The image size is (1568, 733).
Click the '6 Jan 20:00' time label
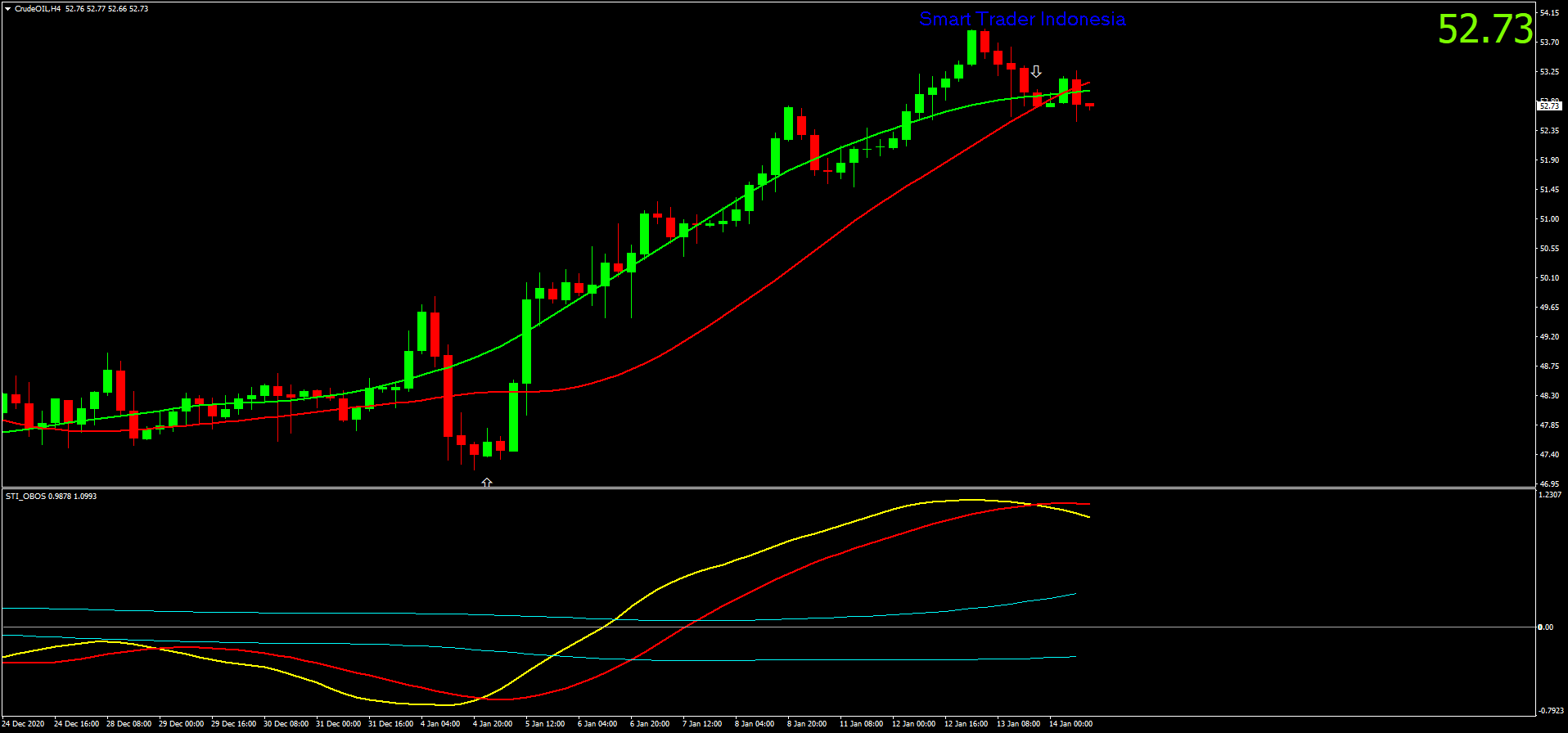[650, 724]
